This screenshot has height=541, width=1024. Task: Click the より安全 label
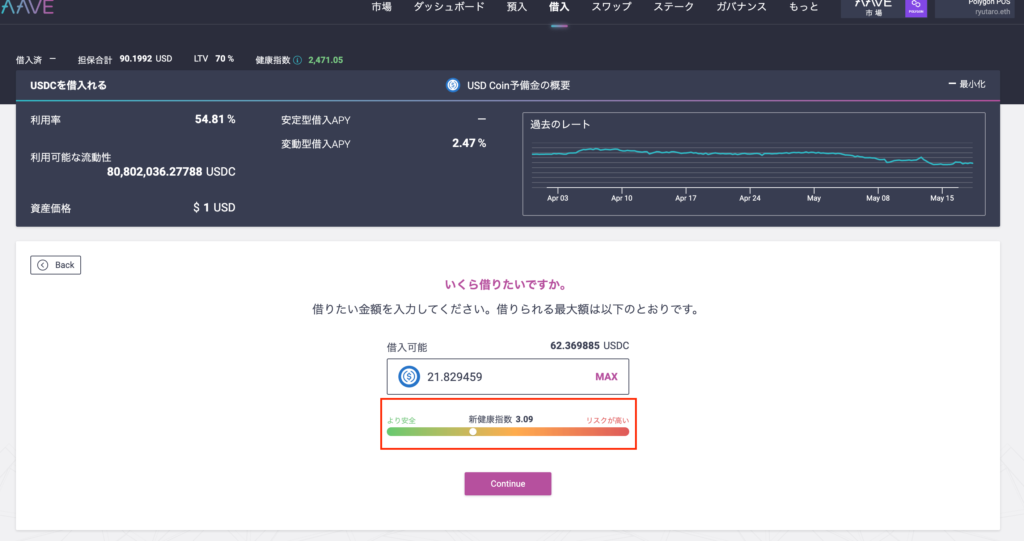[401, 420]
